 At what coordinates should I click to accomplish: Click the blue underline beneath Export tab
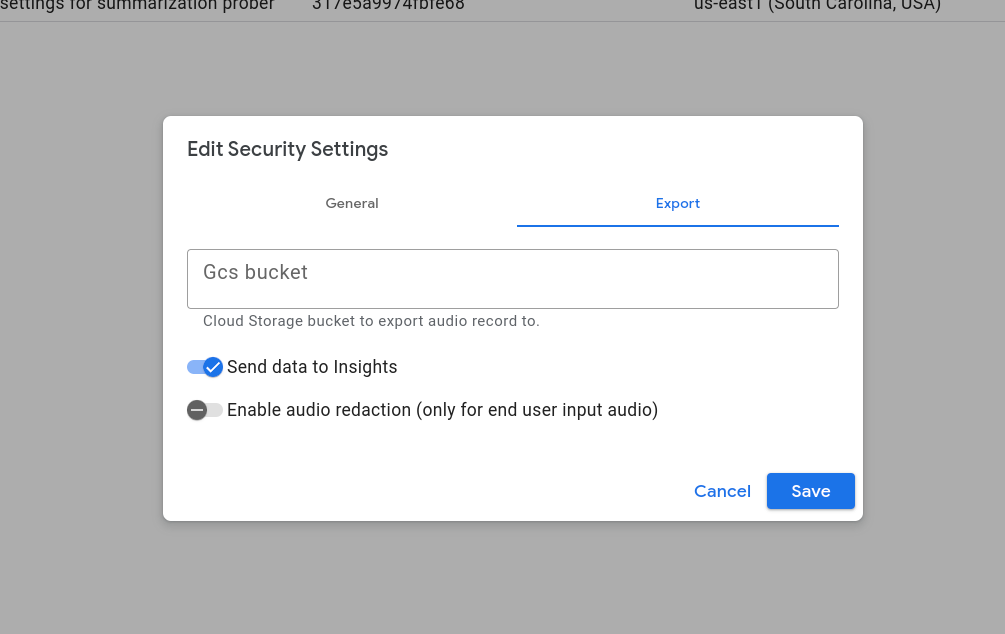677,226
